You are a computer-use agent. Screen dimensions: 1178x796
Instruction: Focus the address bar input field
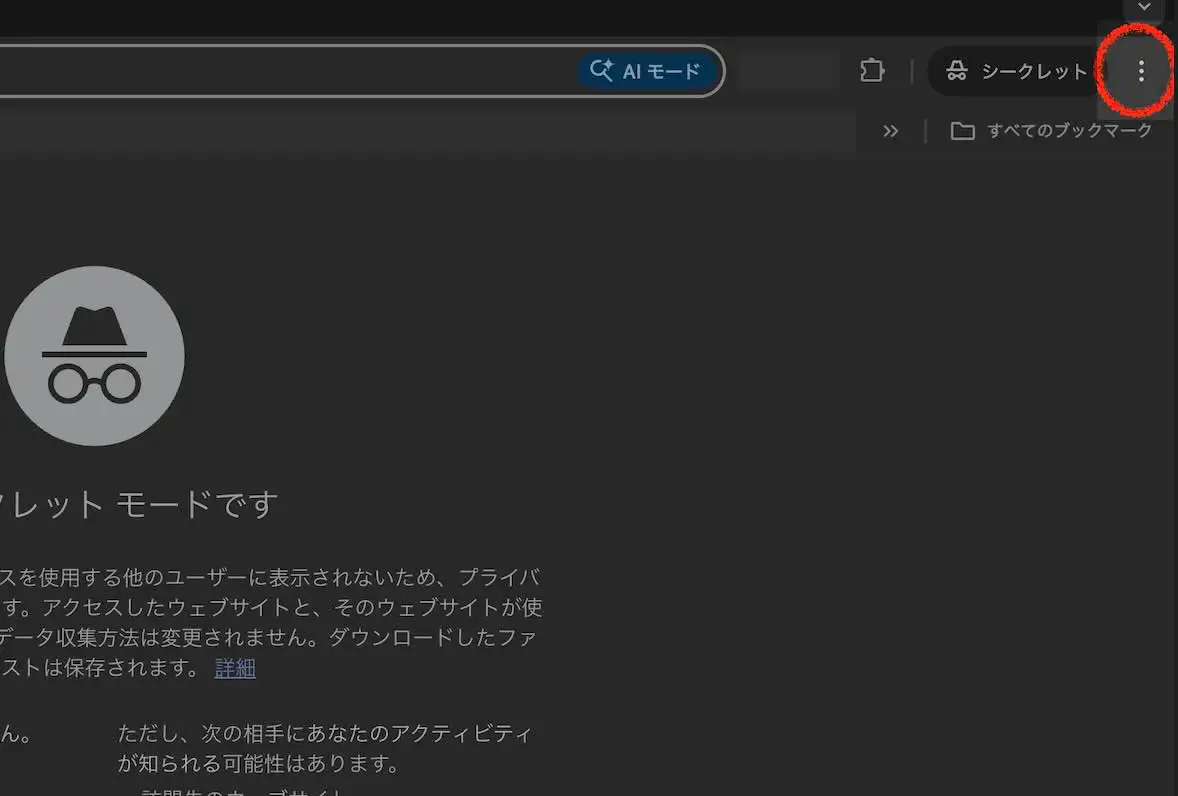(280, 71)
